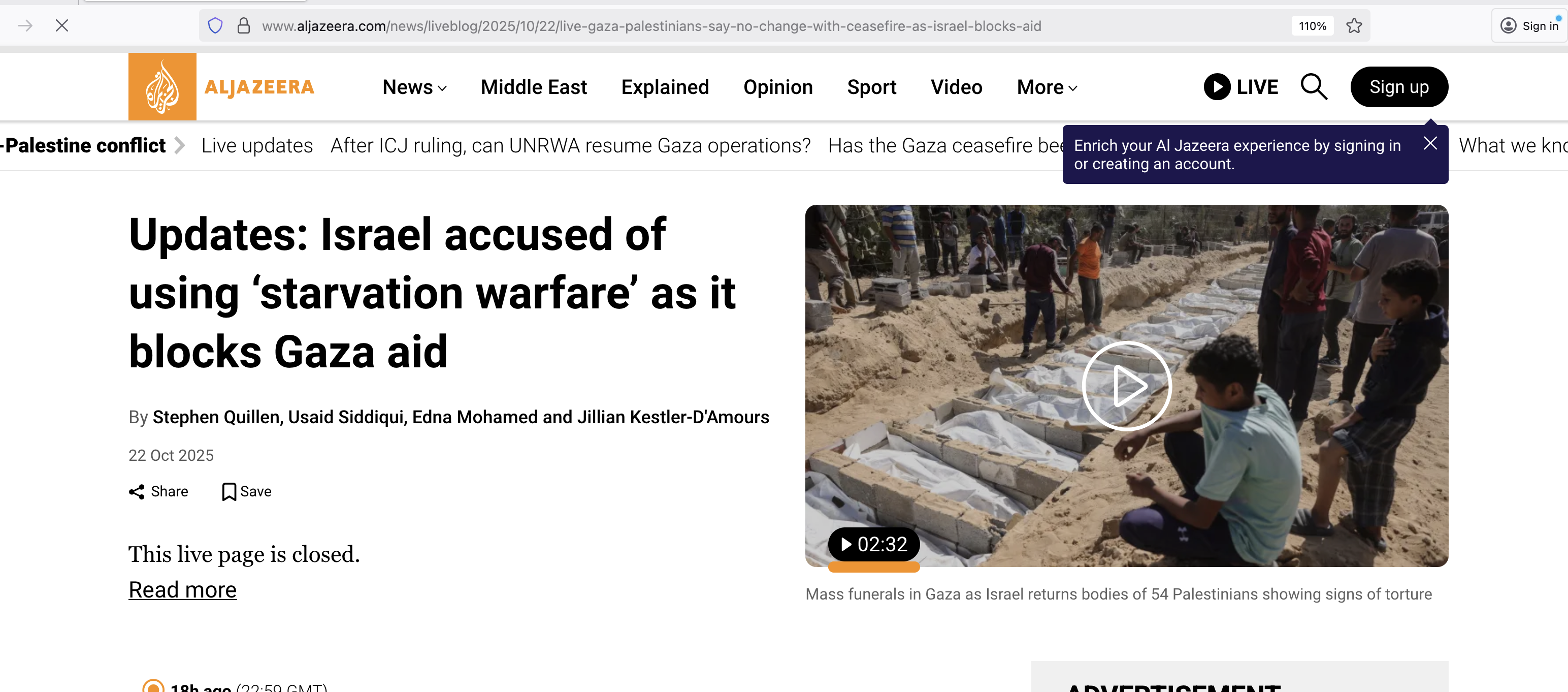Save the article with bookmark icon
Viewport: 1568px width, 692px height.
229,492
